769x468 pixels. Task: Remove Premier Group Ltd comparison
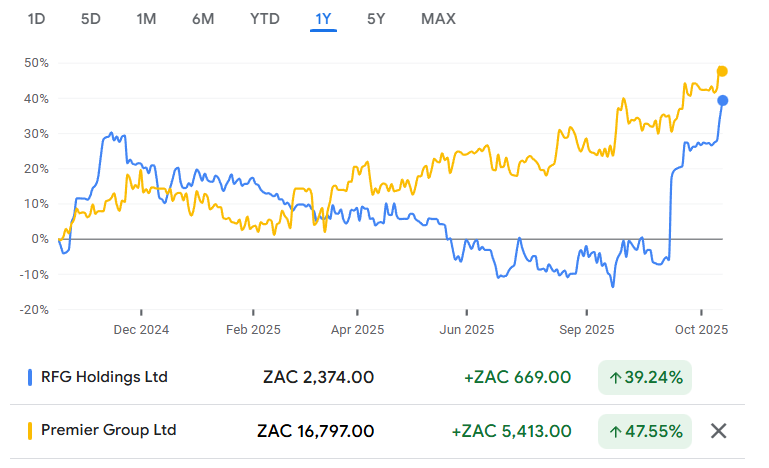tap(718, 431)
